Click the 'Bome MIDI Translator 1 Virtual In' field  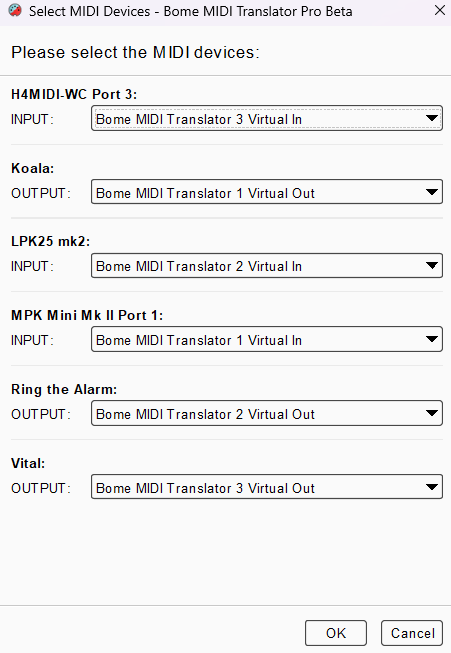click(267, 339)
